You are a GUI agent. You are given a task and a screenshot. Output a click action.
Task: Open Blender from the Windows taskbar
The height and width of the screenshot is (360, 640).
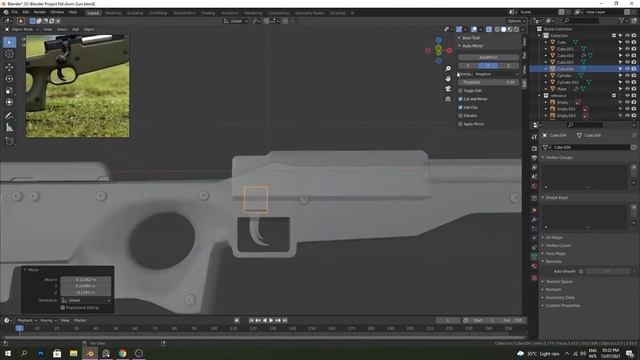point(90,353)
